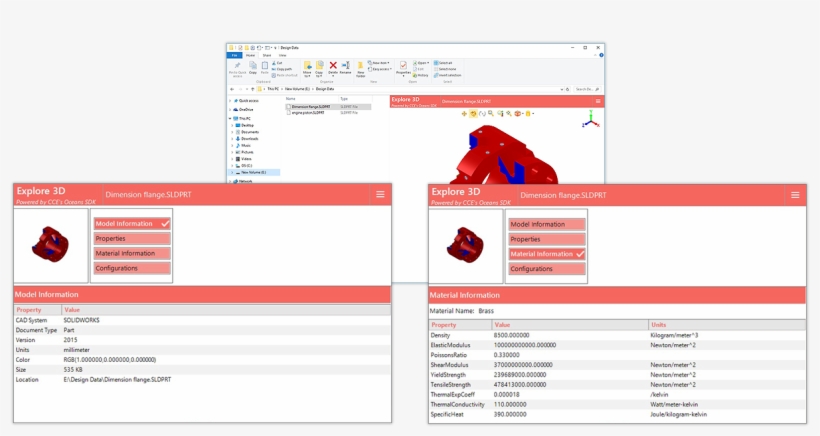Click flange thumbnail in right Explore 3D window
820x436 pixels.
point(465,245)
